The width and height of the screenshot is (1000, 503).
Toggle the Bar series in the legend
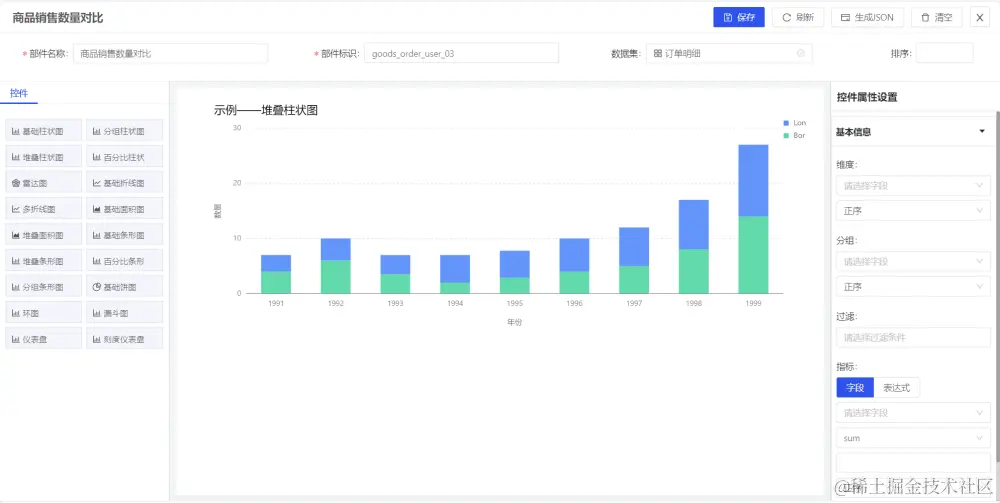[794, 136]
